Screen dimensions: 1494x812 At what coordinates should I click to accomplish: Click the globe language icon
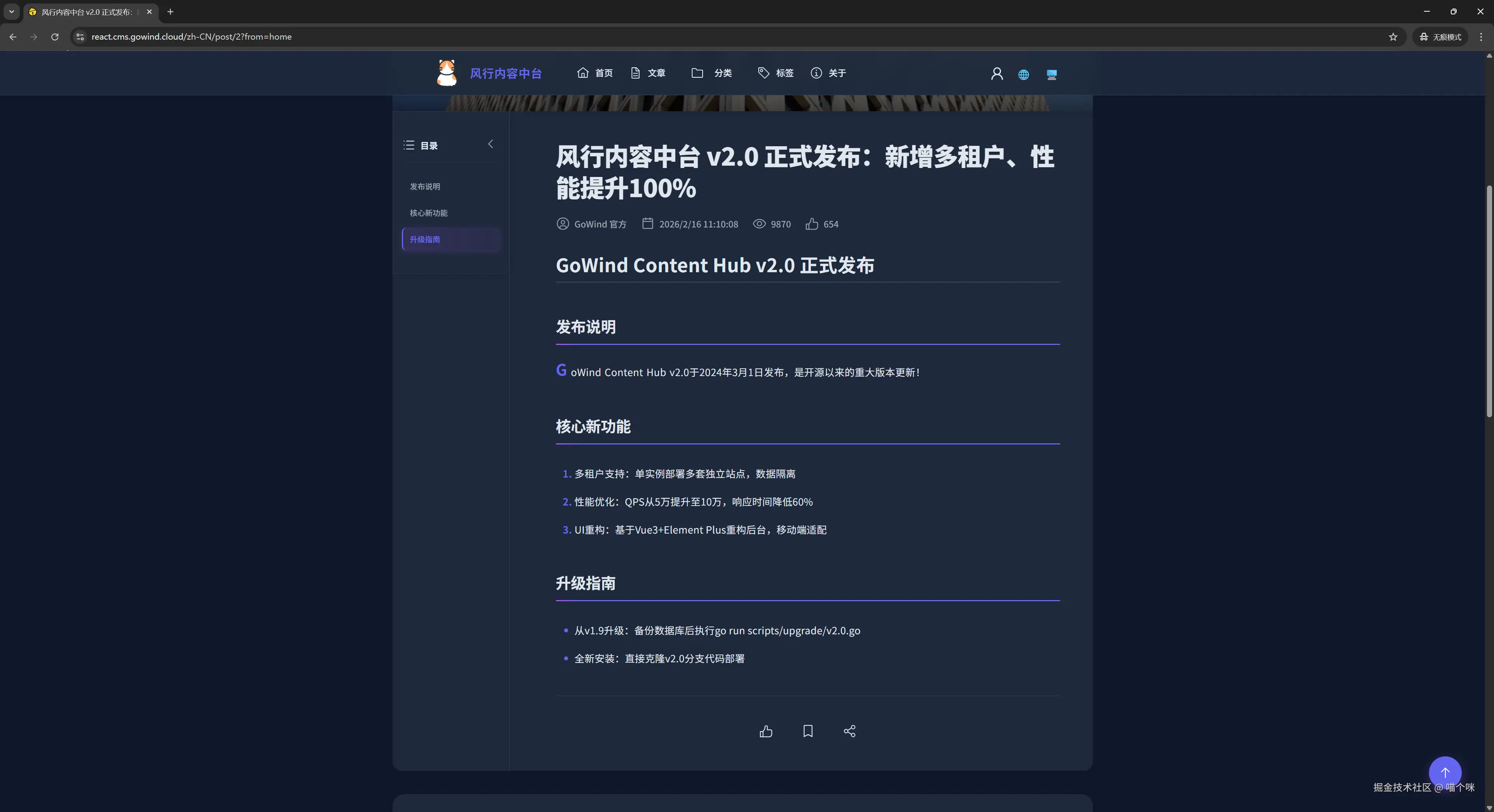tap(1023, 74)
